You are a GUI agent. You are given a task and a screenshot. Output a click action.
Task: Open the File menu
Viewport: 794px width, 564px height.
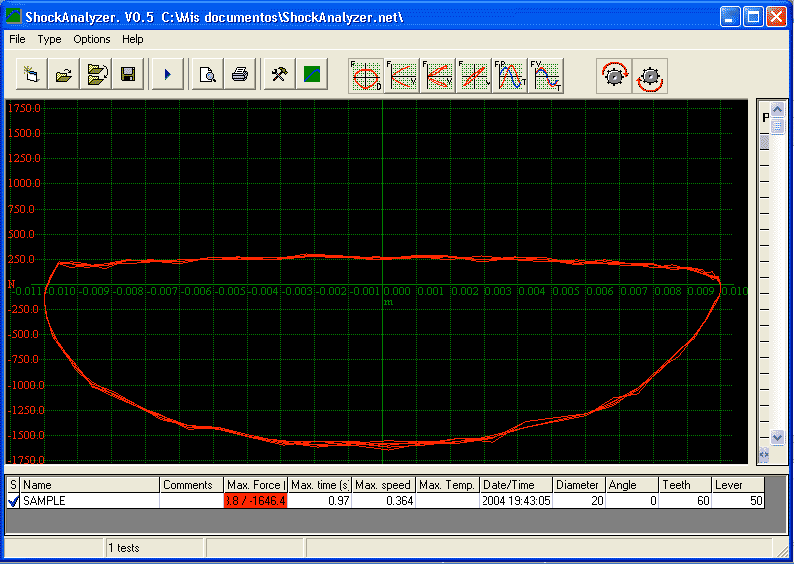coord(17,39)
